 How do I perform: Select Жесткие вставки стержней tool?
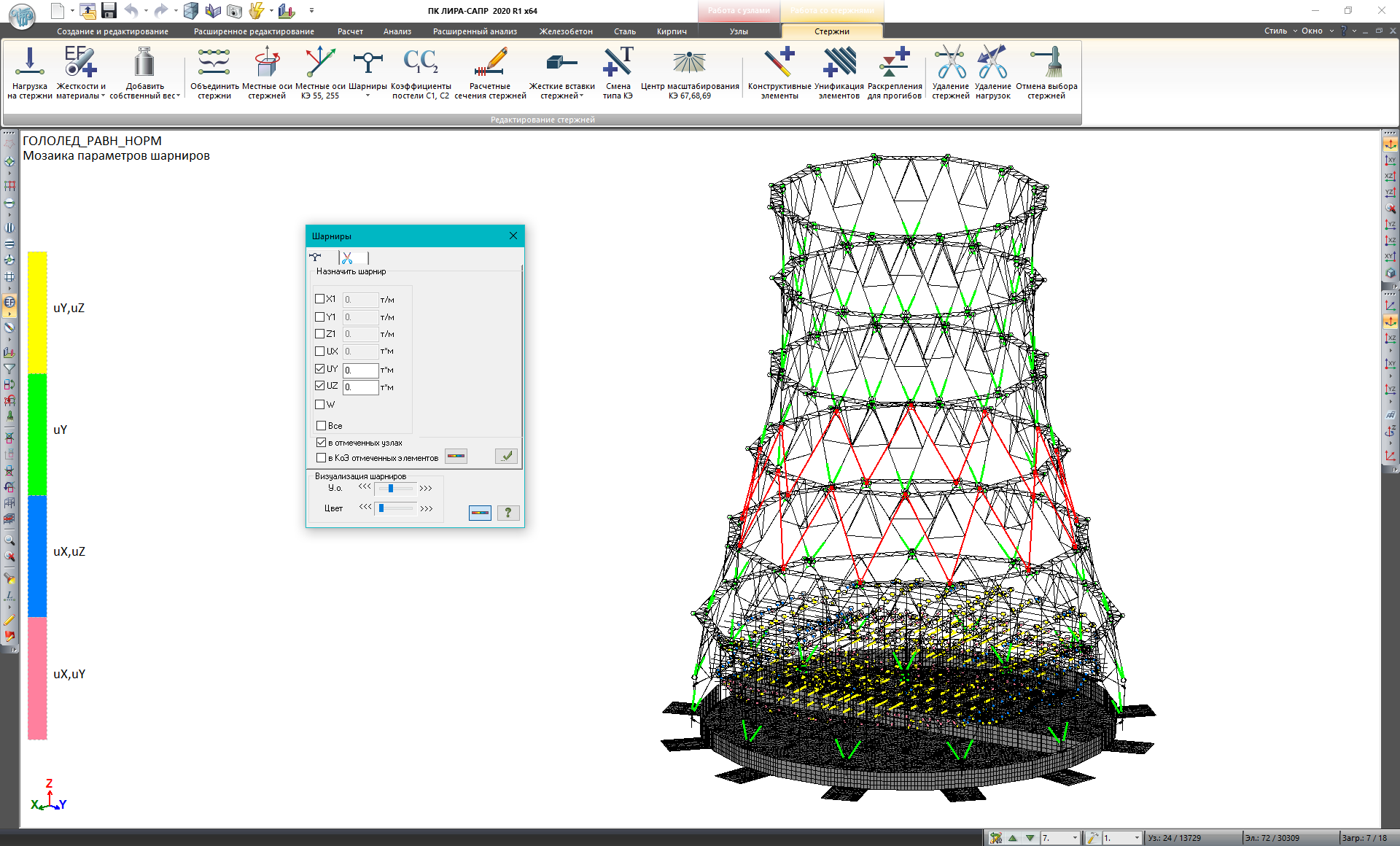point(561,63)
